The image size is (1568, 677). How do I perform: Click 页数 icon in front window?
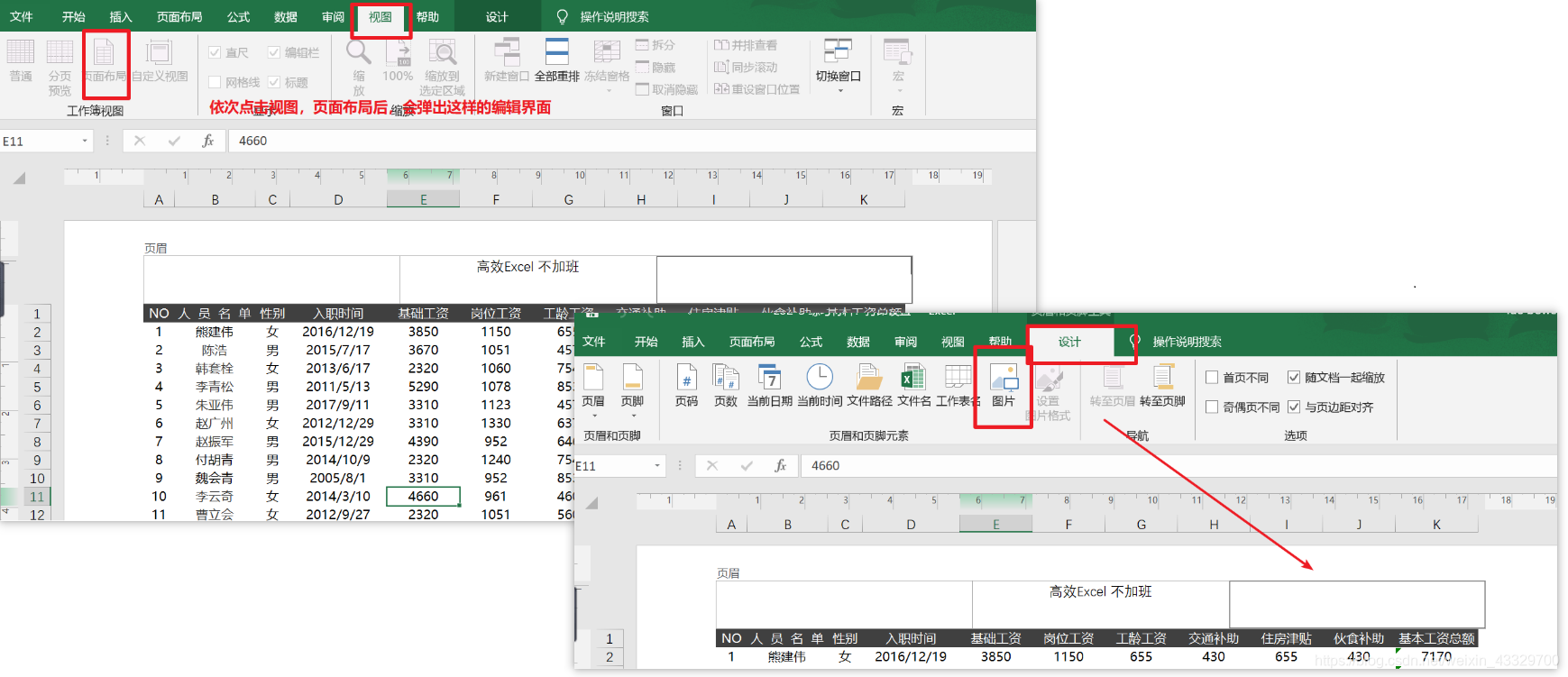726,379
